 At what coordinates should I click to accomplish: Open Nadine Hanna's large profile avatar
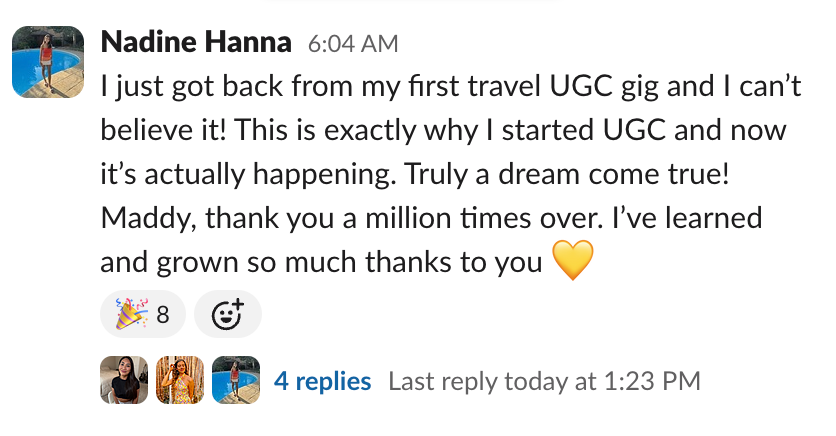point(46,61)
